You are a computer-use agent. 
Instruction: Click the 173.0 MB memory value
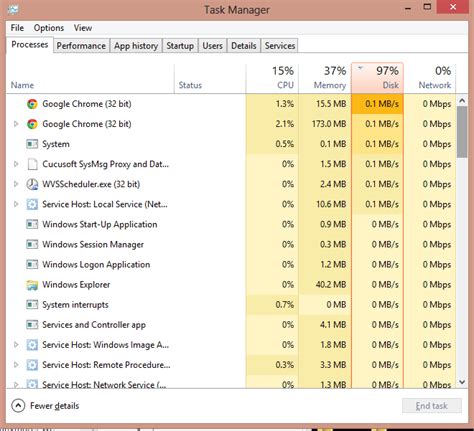pyautogui.click(x=329, y=124)
